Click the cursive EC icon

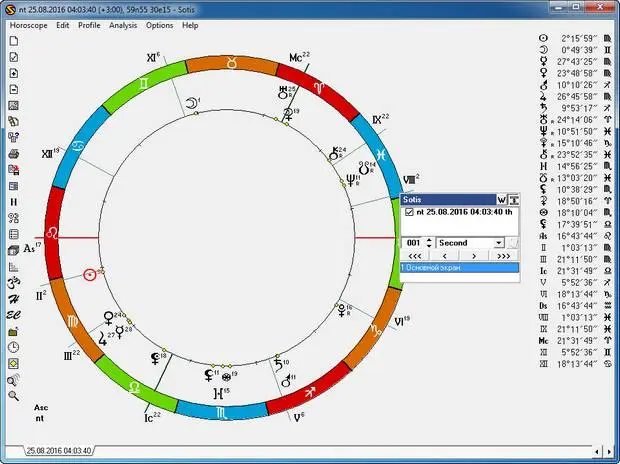tap(13, 315)
